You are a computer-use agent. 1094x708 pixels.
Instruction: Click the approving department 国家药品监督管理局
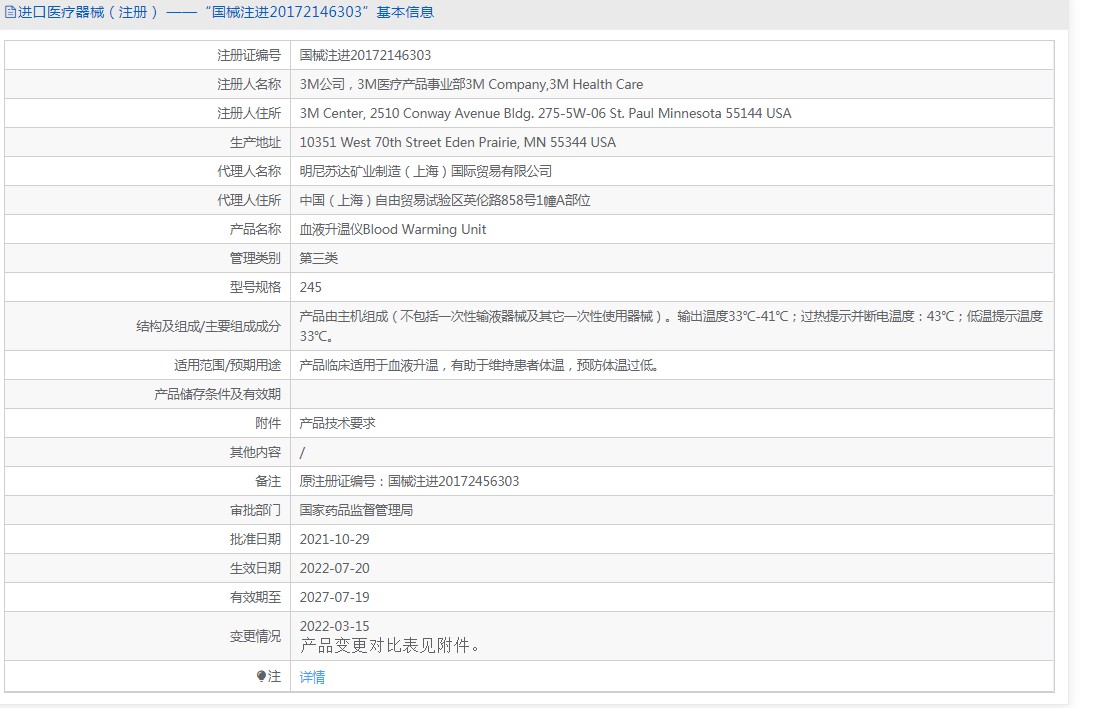click(356, 510)
